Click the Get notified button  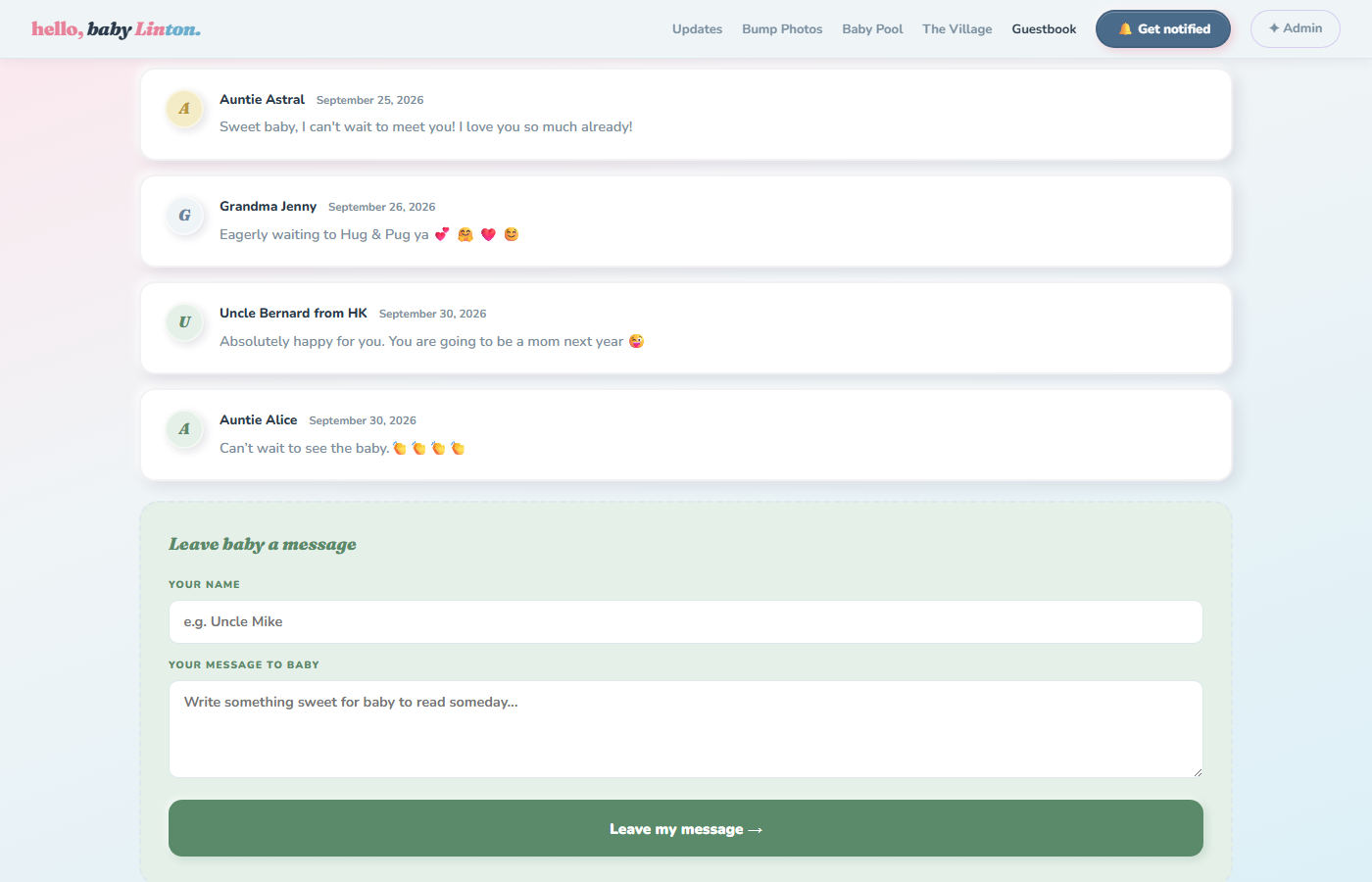click(x=1163, y=29)
